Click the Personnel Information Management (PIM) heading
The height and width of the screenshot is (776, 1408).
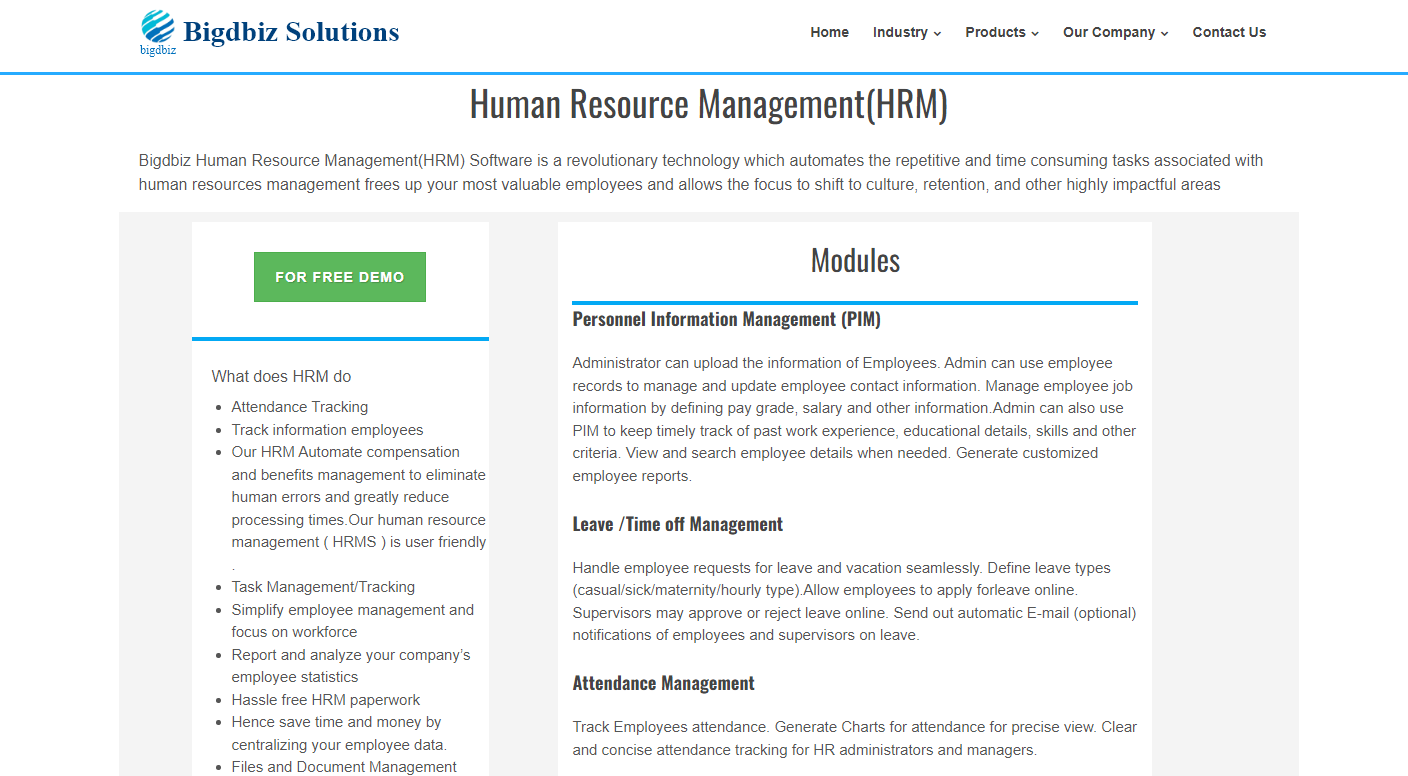click(726, 319)
